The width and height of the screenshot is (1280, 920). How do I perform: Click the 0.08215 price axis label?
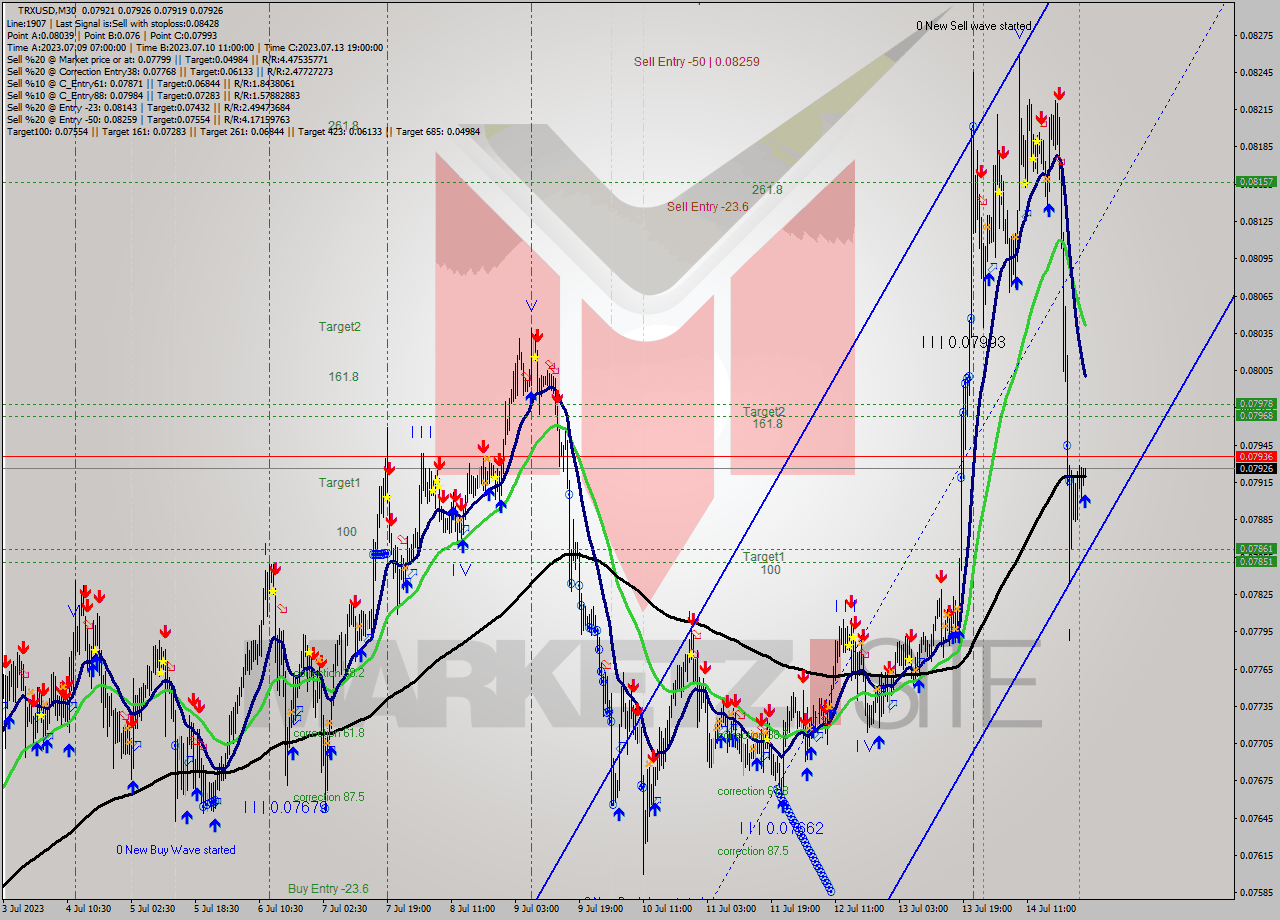1256,109
